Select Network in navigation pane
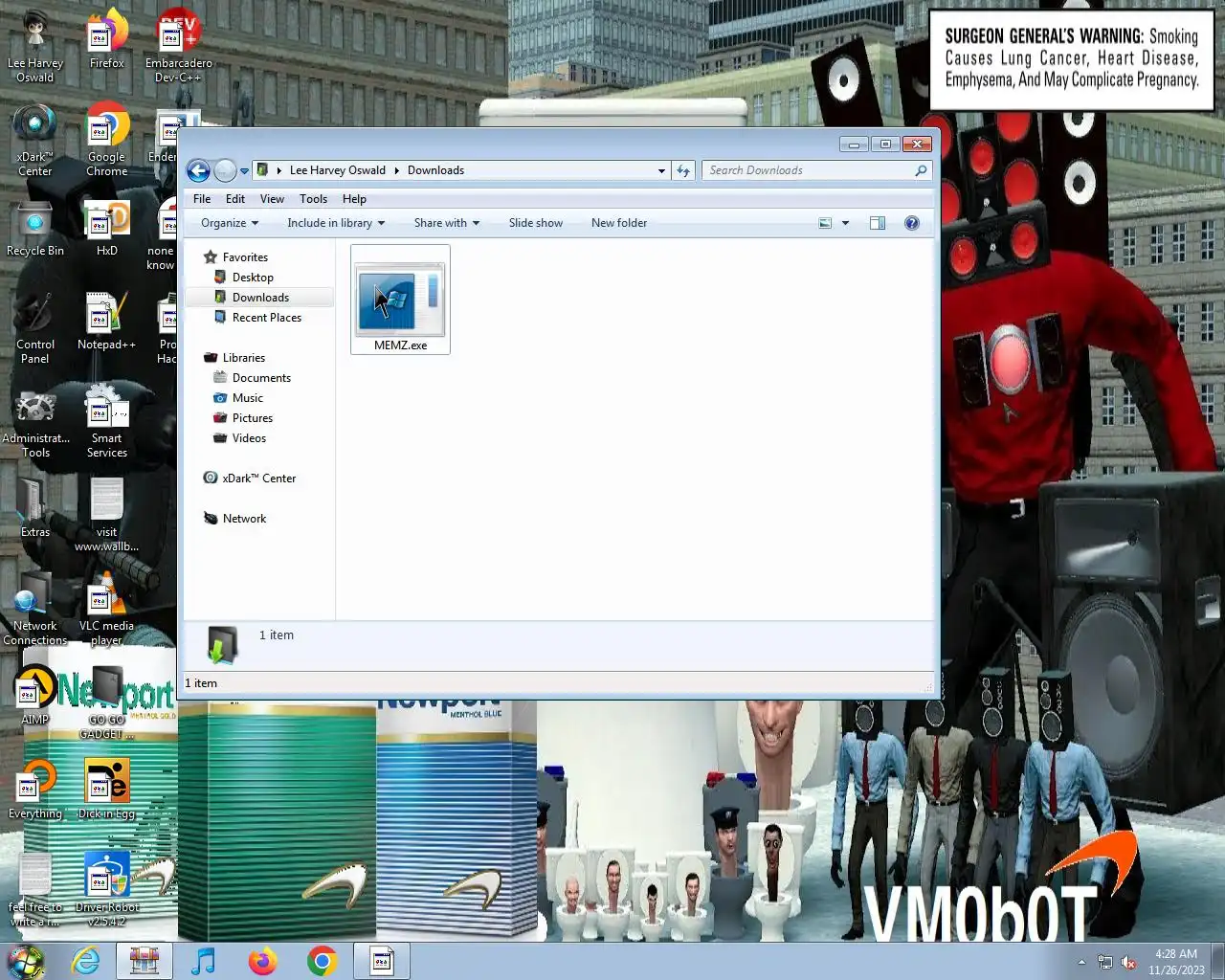Screen dimensions: 1225x980 [245, 519]
